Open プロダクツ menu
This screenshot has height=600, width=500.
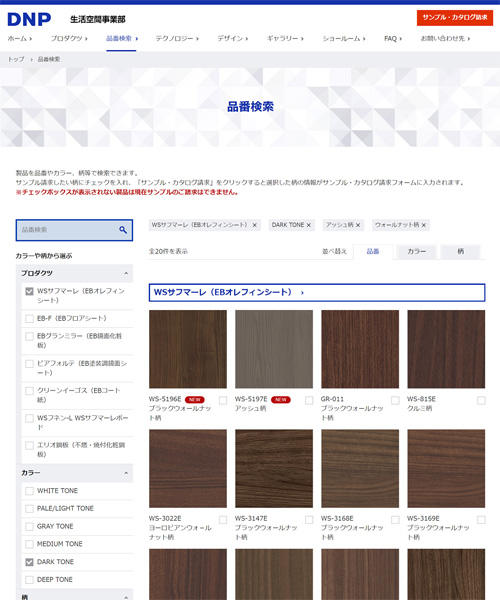pyautogui.click(x=69, y=38)
